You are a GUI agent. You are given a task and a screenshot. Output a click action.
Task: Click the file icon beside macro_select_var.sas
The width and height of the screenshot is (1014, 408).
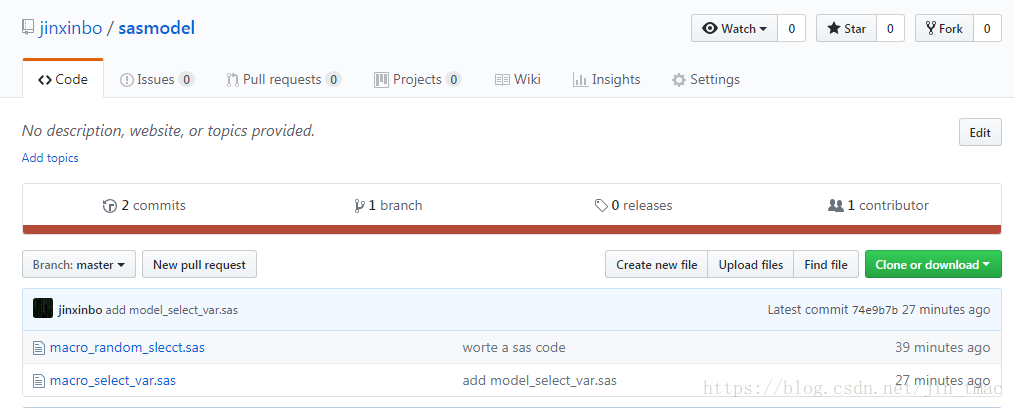coord(39,380)
